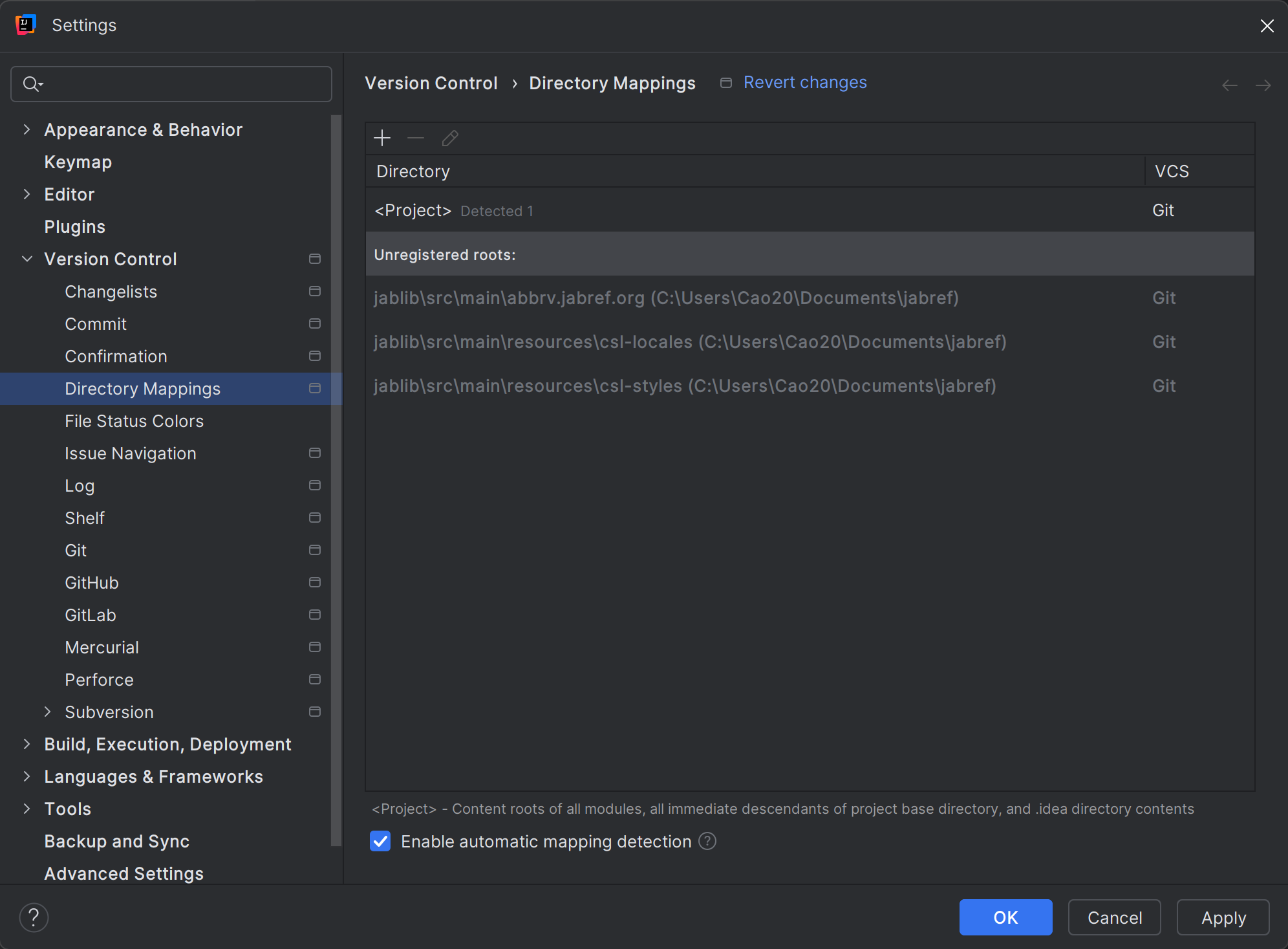Select the abbrv.jabref.org unregistered root
1288x949 pixels.
[810, 298]
